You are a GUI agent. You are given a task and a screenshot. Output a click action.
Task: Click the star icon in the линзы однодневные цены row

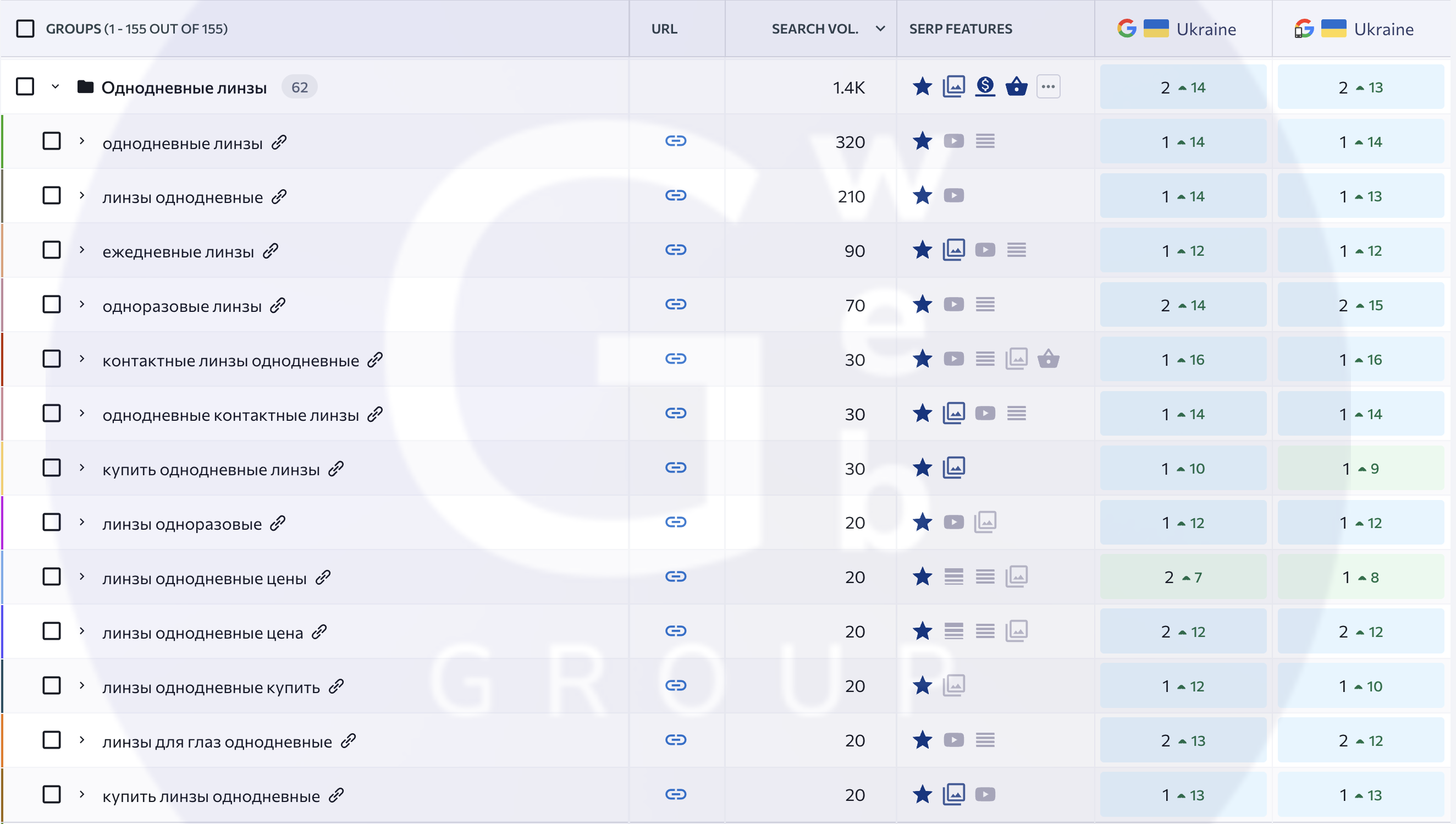coord(923,576)
